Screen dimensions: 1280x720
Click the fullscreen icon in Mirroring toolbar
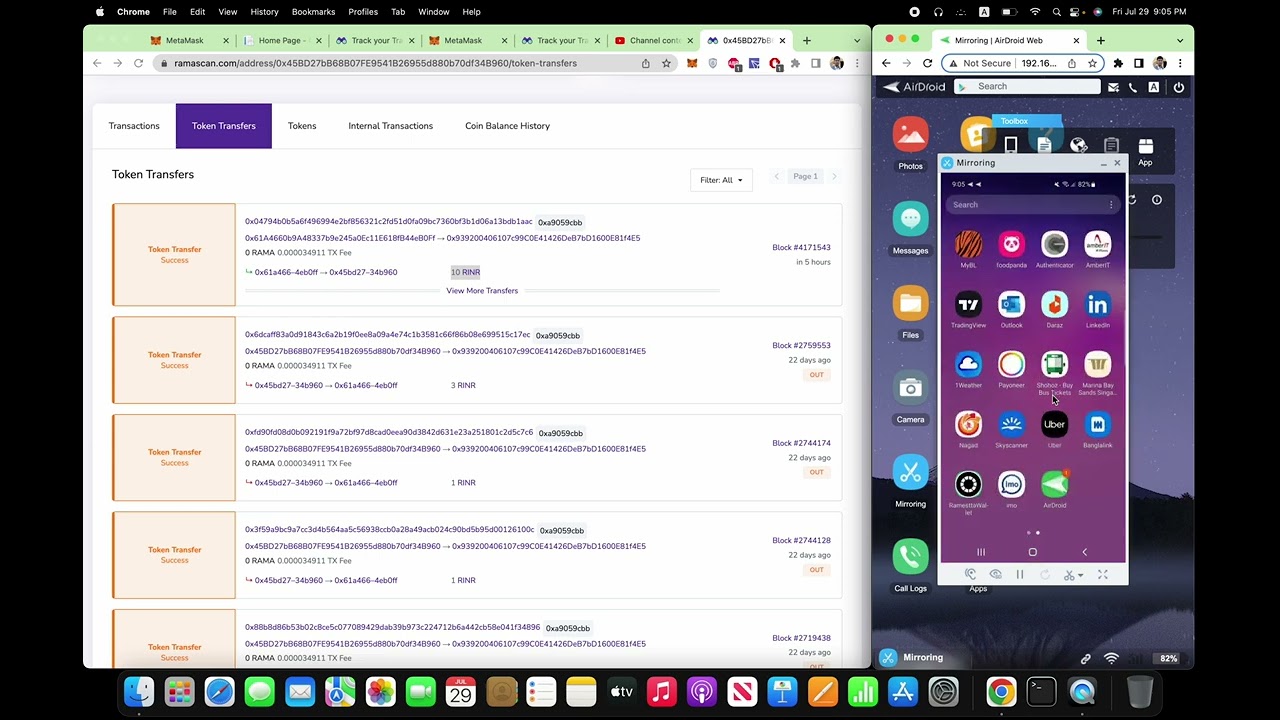pos(1102,575)
